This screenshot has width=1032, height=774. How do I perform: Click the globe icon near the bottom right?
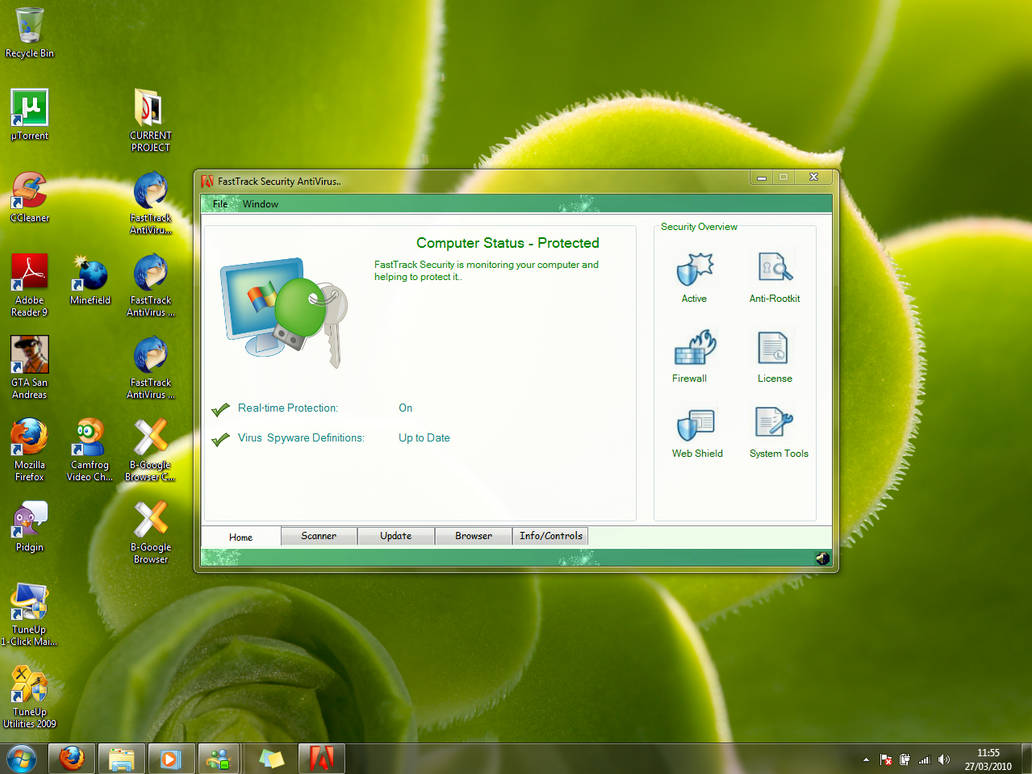point(822,557)
